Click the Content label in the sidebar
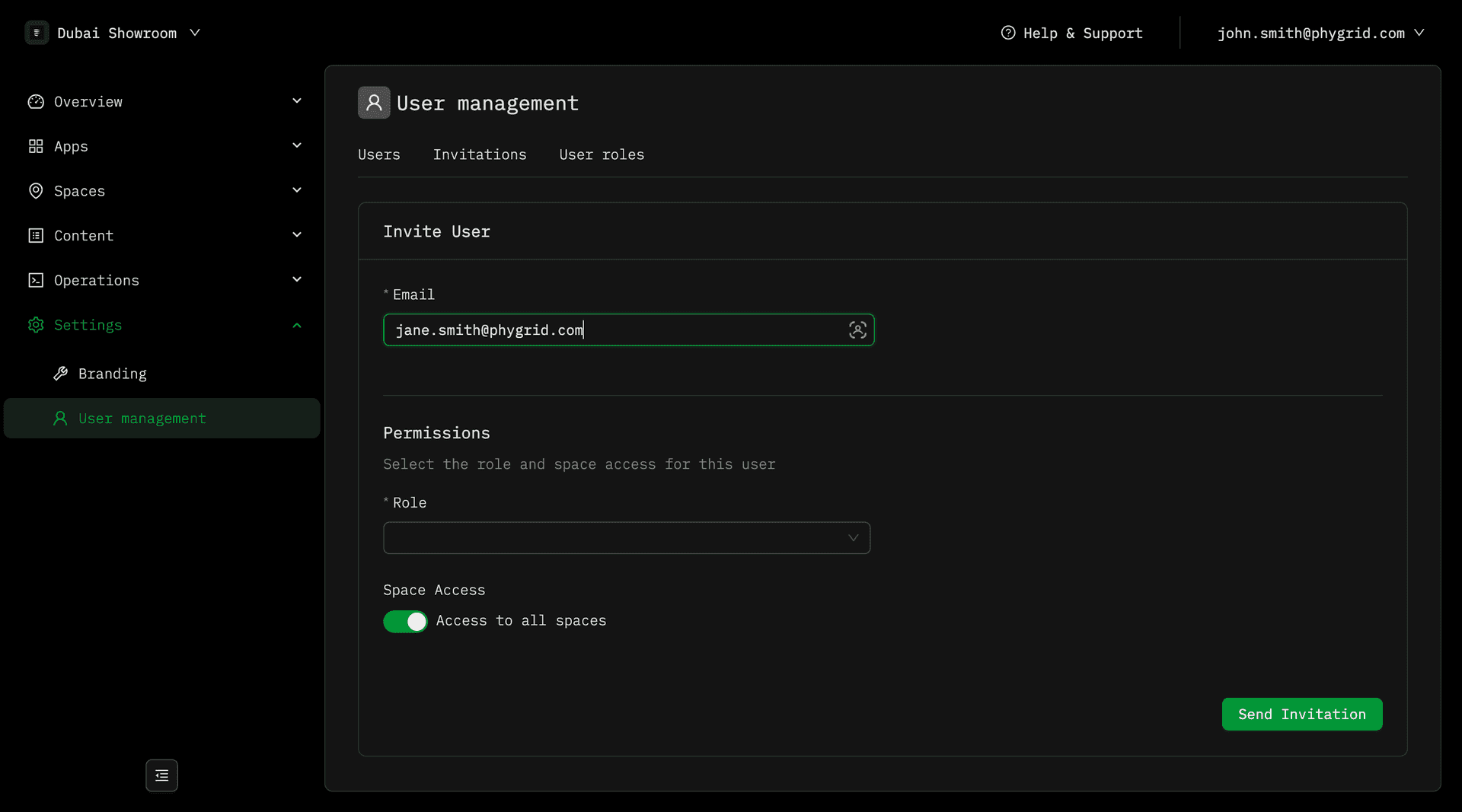The image size is (1462, 812). coord(84,236)
